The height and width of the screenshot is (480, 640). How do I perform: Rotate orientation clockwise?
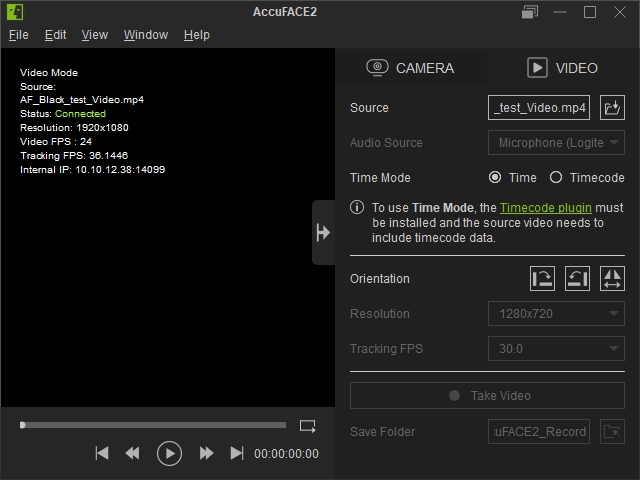(x=542, y=278)
